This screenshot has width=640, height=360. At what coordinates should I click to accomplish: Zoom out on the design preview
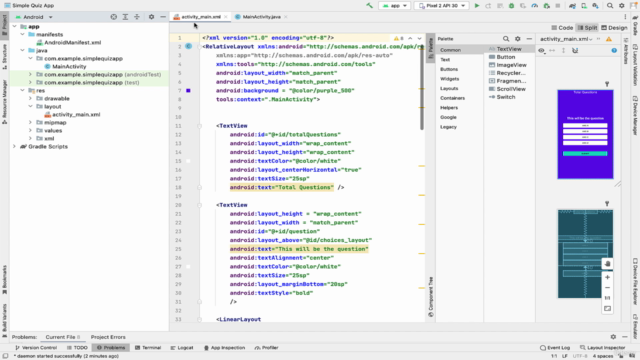click(x=607, y=287)
